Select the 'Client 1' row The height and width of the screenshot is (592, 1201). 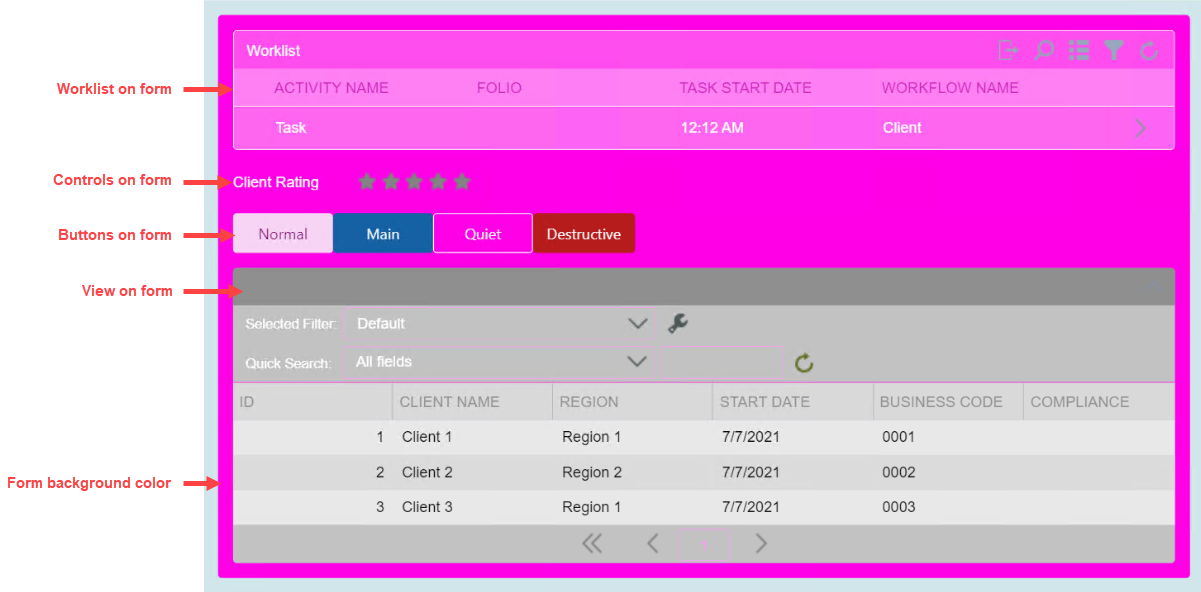(704, 437)
